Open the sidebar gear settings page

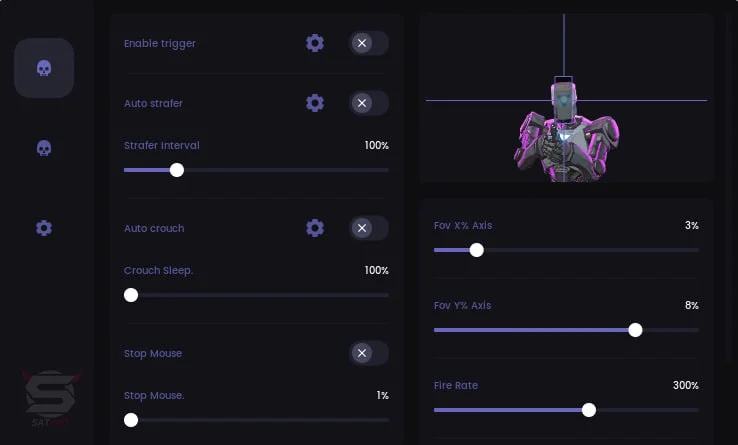pyautogui.click(x=44, y=228)
